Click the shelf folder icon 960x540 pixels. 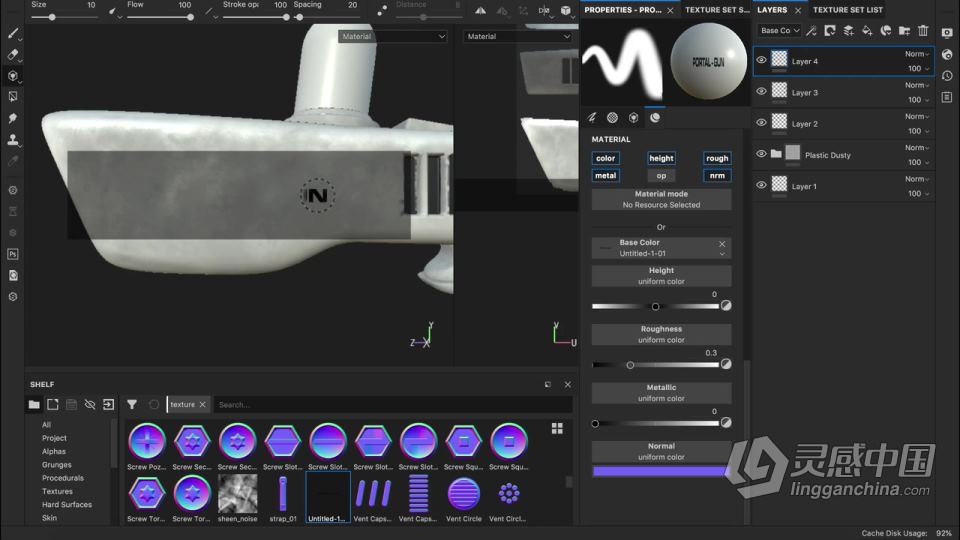(x=34, y=405)
